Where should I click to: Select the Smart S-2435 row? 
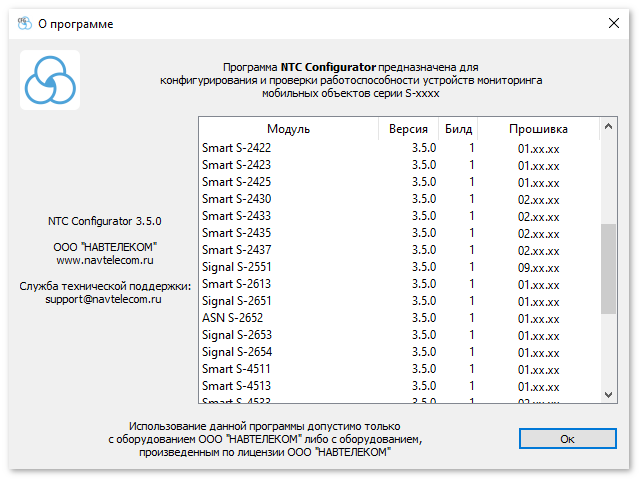coord(399,233)
